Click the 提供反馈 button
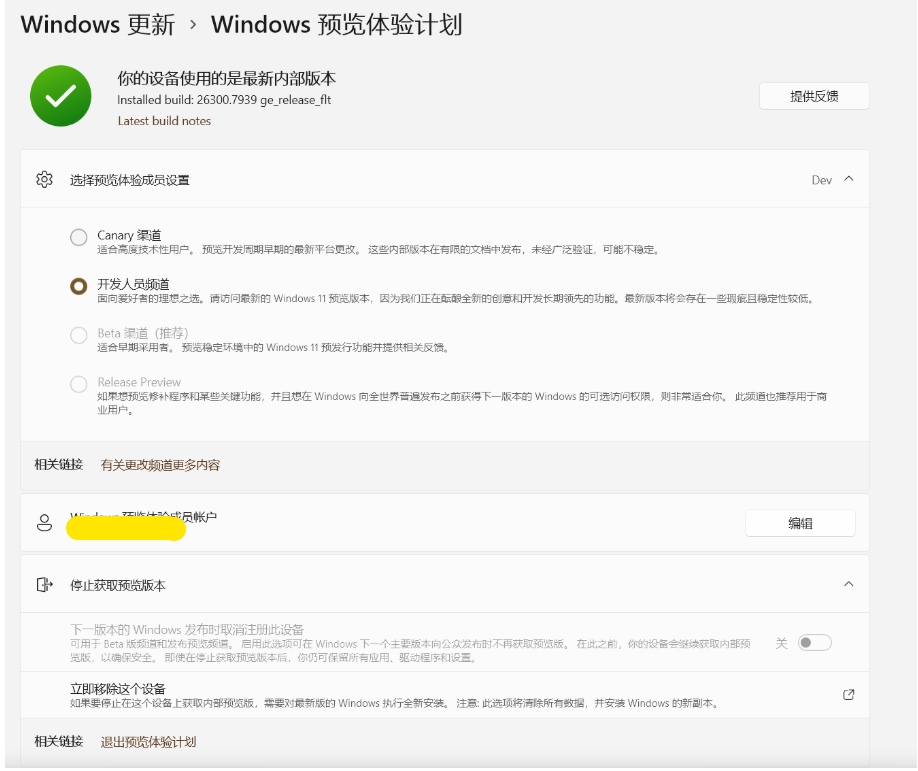The height and width of the screenshot is (771, 918). (814, 96)
